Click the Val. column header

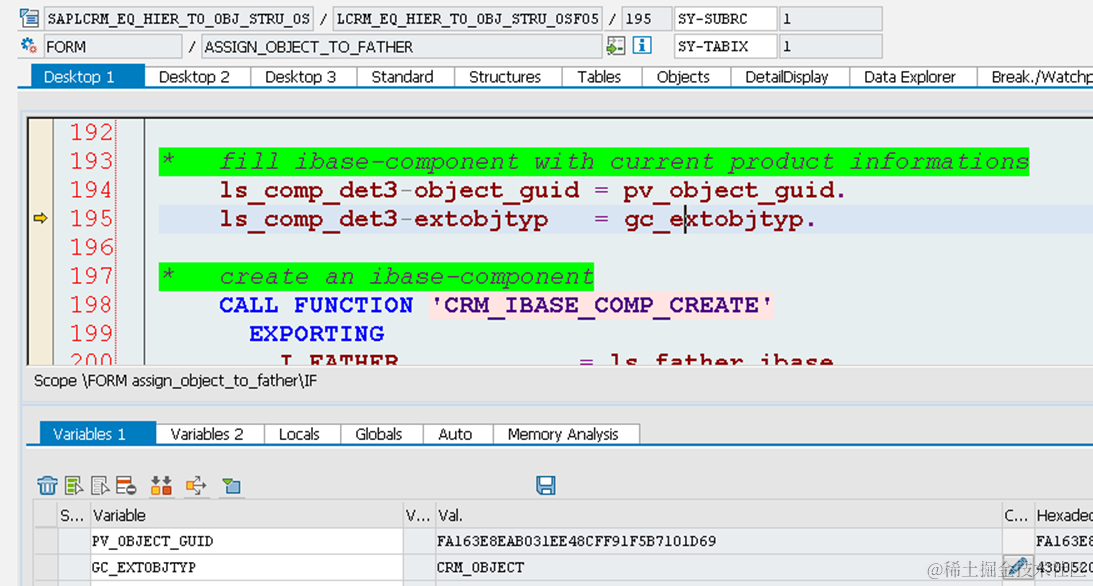(x=719, y=515)
